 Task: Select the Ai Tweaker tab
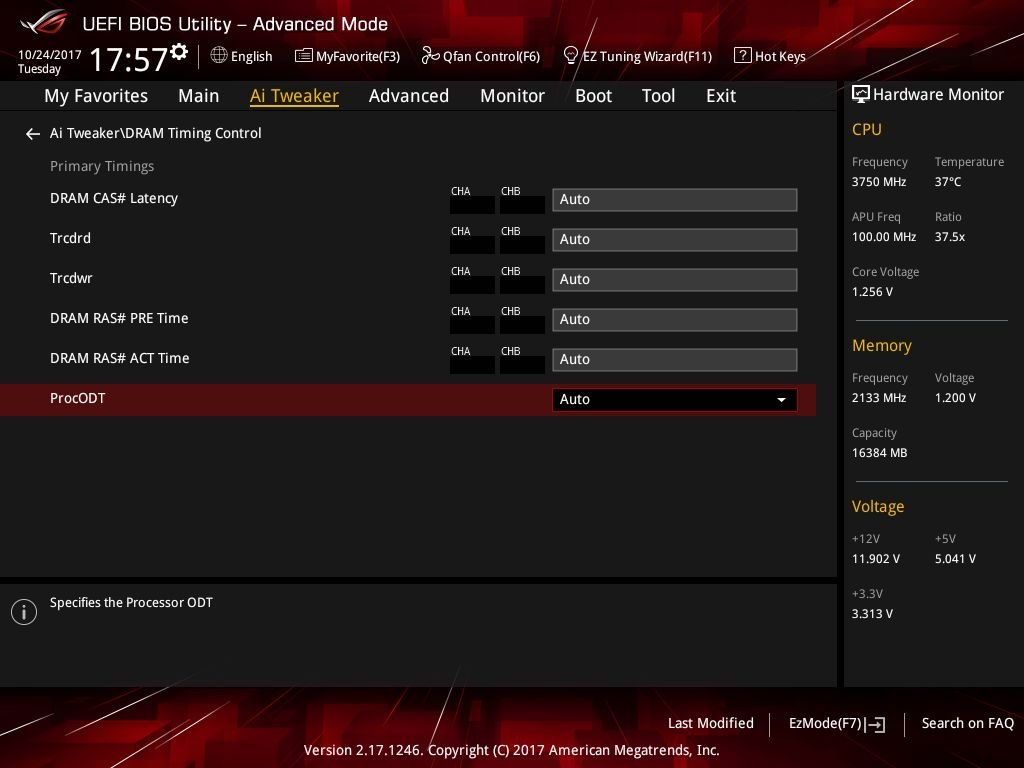tap(294, 96)
